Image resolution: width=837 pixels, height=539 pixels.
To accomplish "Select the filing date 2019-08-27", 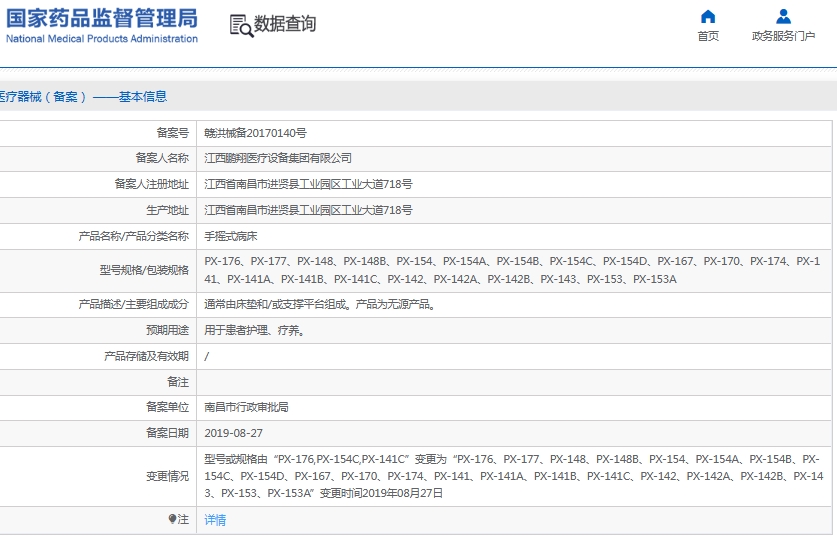I will 233,433.
